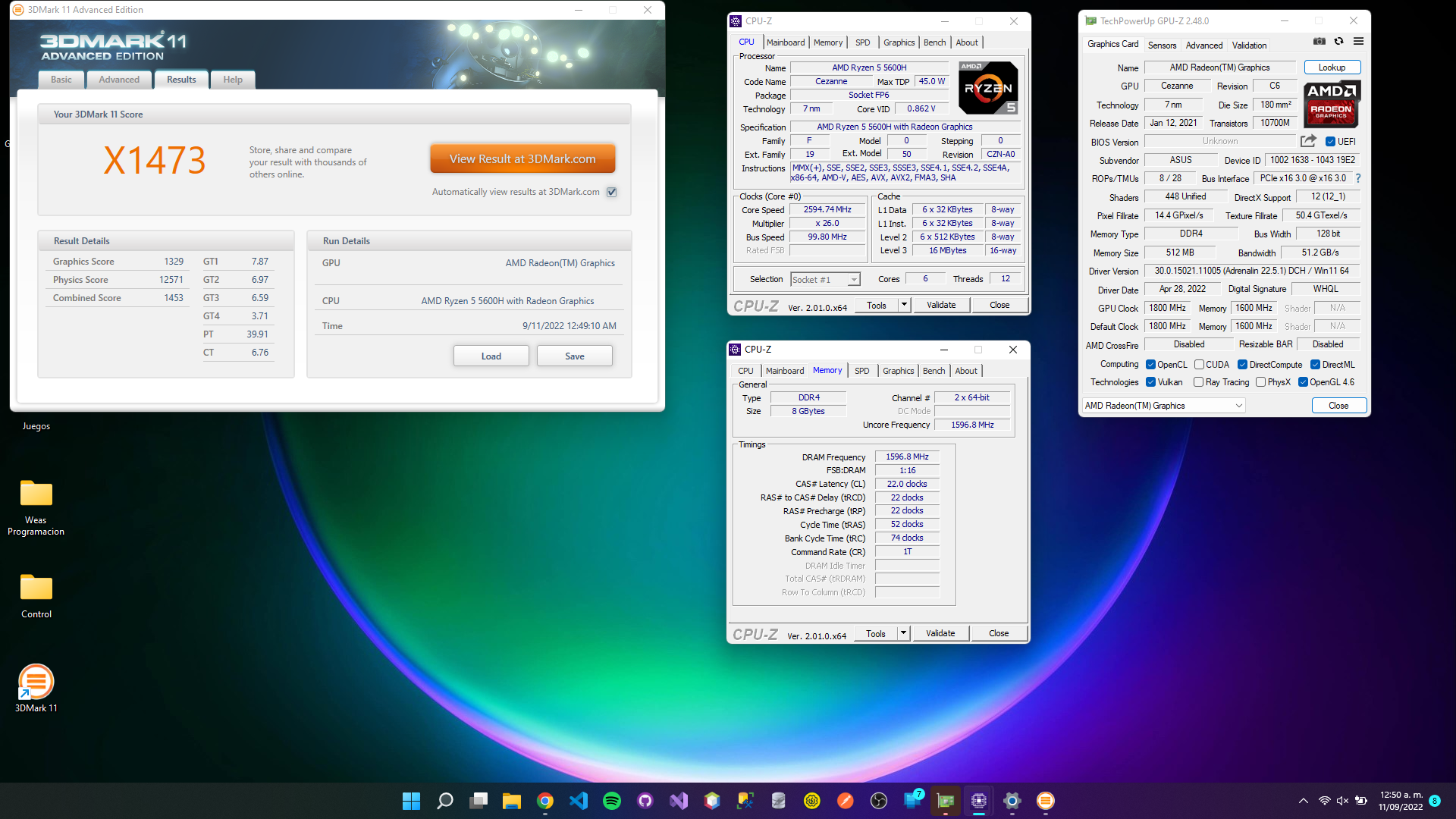The height and width of the screenshot is (819, 1456).
Task: Open Bench tab in upper CPU-Z
Action: [x=934, y=42]
